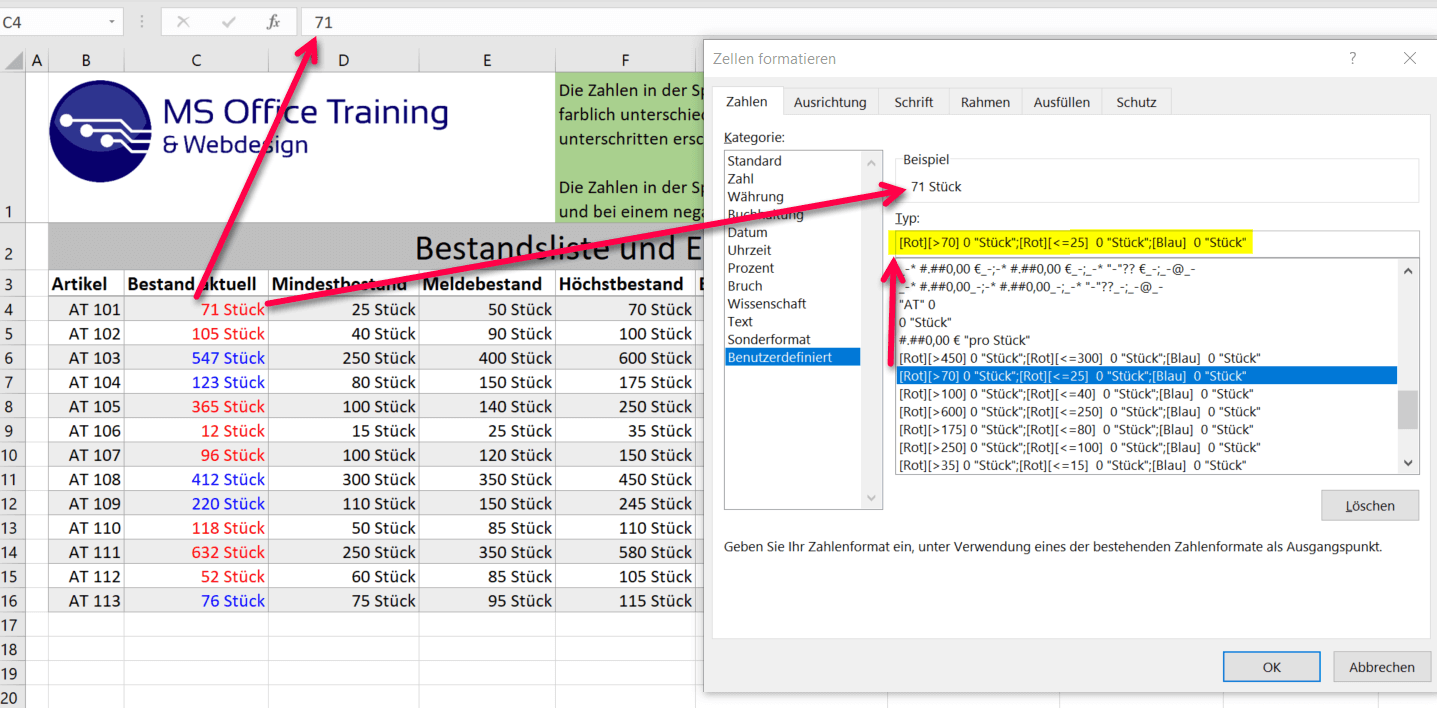Select column header B
Image resolution: width=1437 pixels, height=708 pixels.
pyautogui.click(x=86, y=61)
